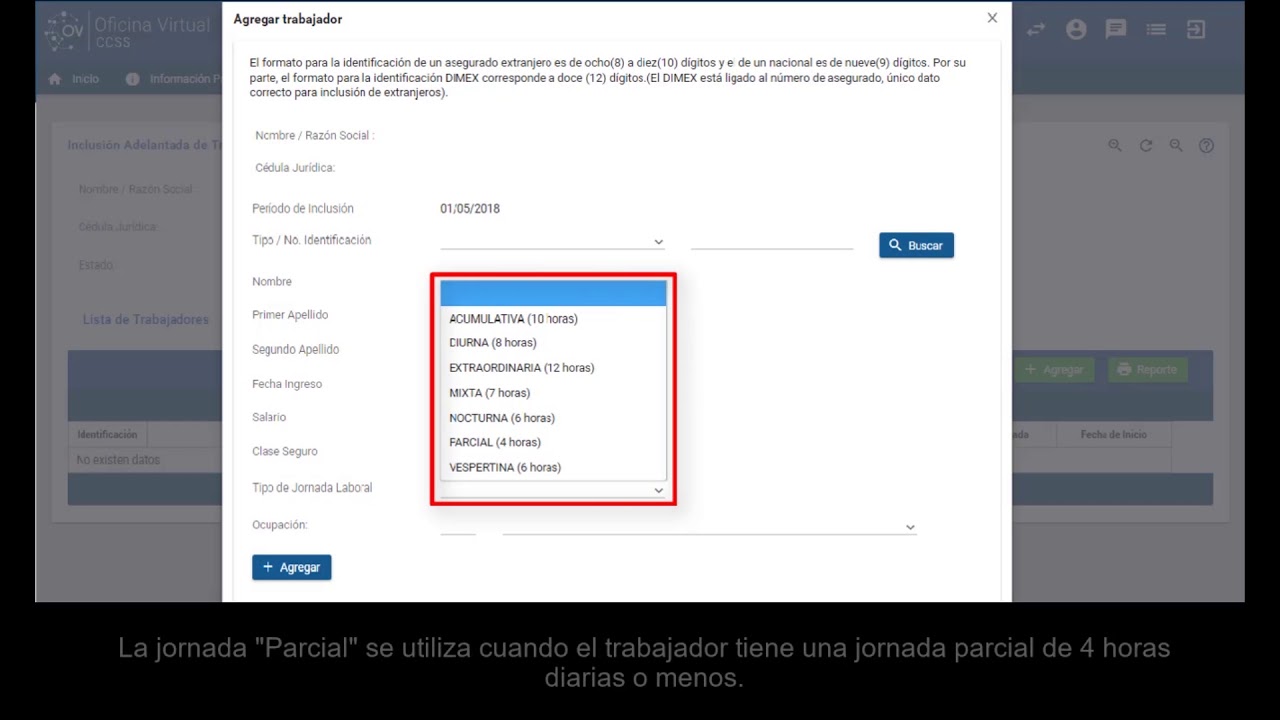This screenshot has height=720, width=1280.
Task: Open the Inicio menu item
Action: [85, 79]
